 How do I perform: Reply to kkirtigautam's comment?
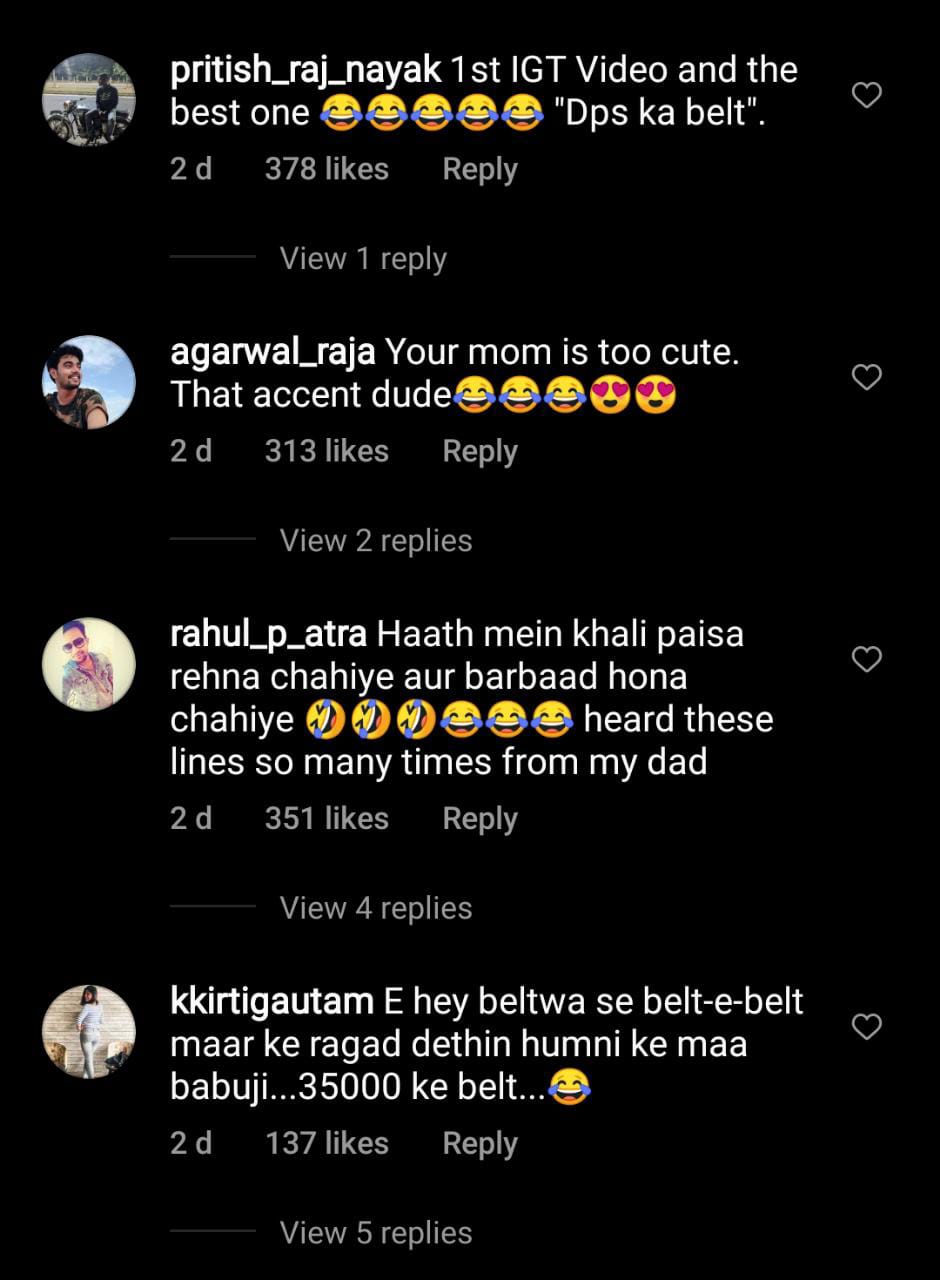tap(480, 1144)
